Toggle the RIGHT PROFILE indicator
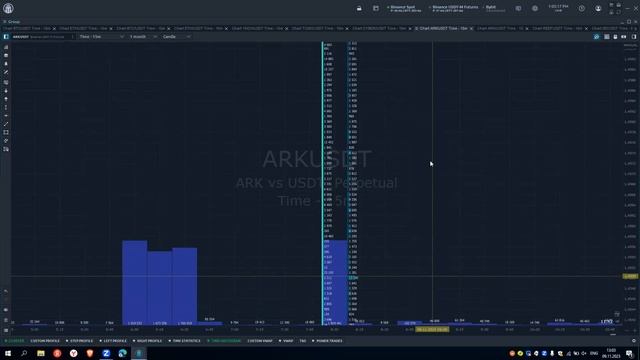Image resolution: width=640 pixels, height=360 pixels. point(147,341)
